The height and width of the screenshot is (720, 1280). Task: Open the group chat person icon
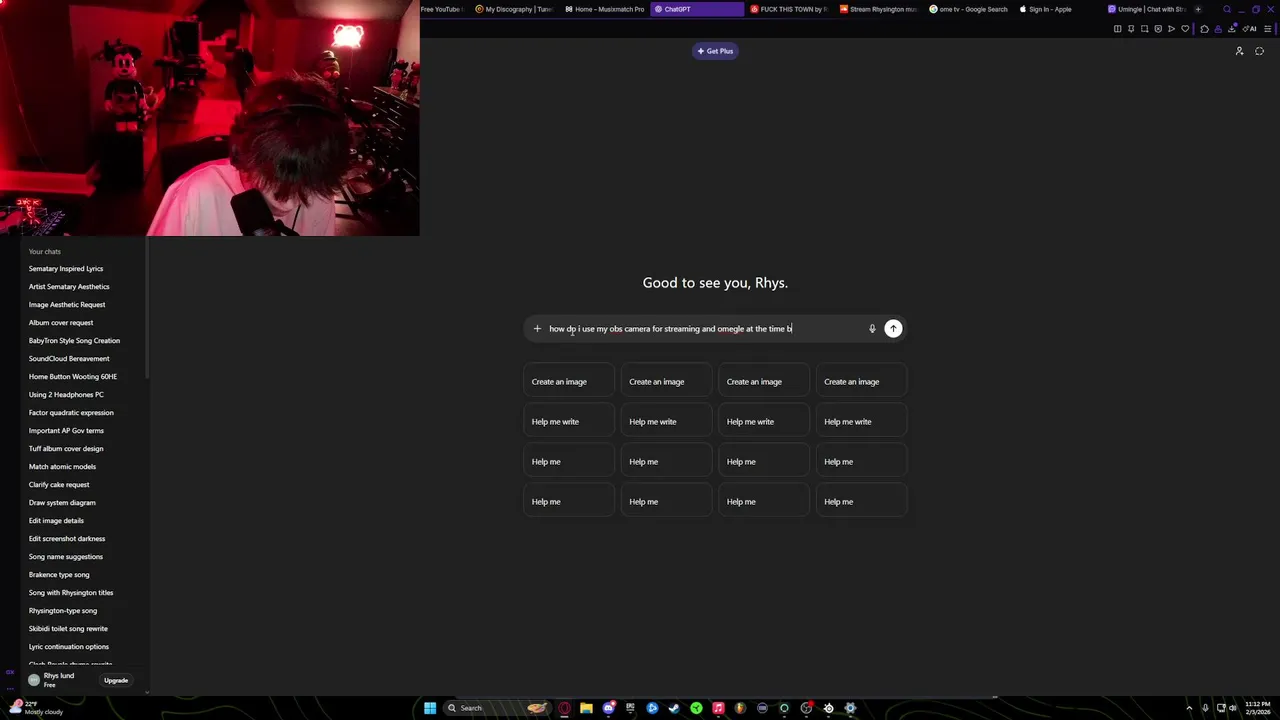pyautogui.click(x=1239, y=51)
